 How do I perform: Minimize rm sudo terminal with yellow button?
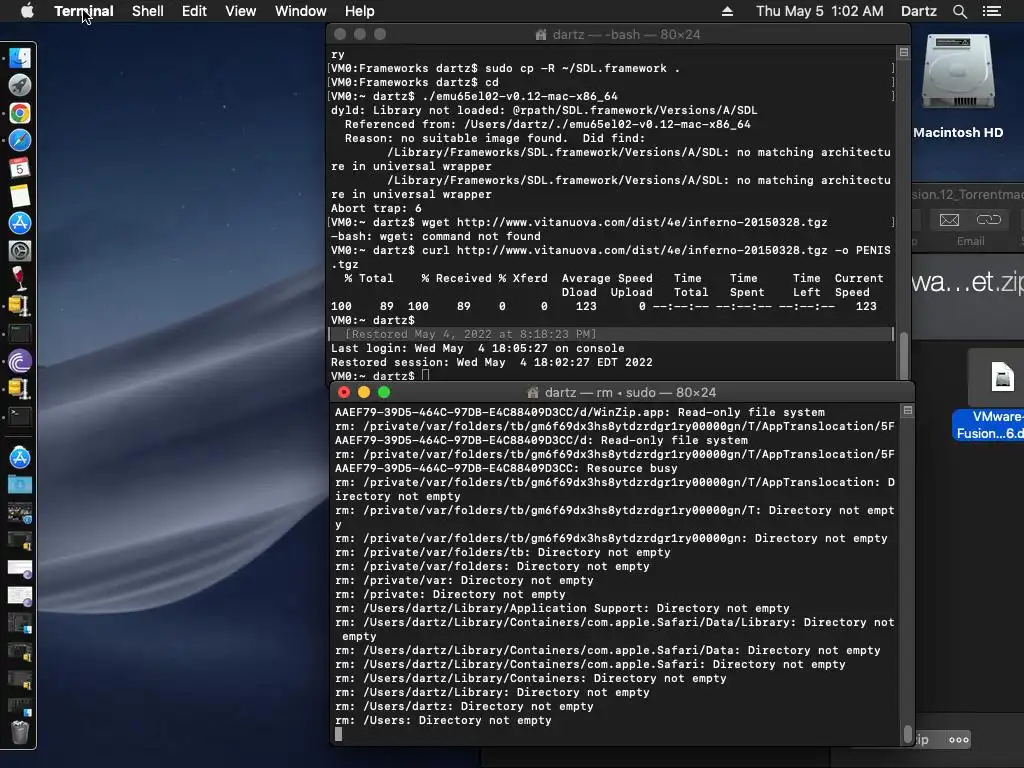(364, 392)
